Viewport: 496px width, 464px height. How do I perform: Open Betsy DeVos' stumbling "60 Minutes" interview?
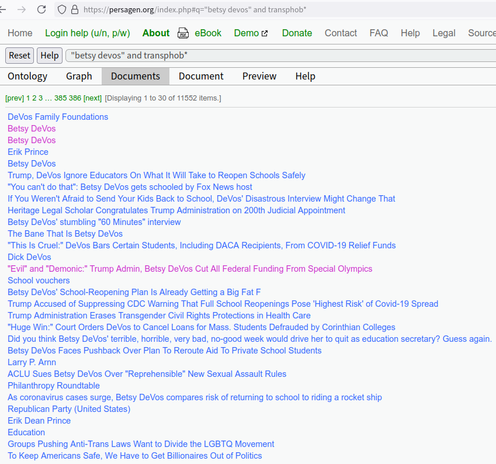tap(94, 222)
